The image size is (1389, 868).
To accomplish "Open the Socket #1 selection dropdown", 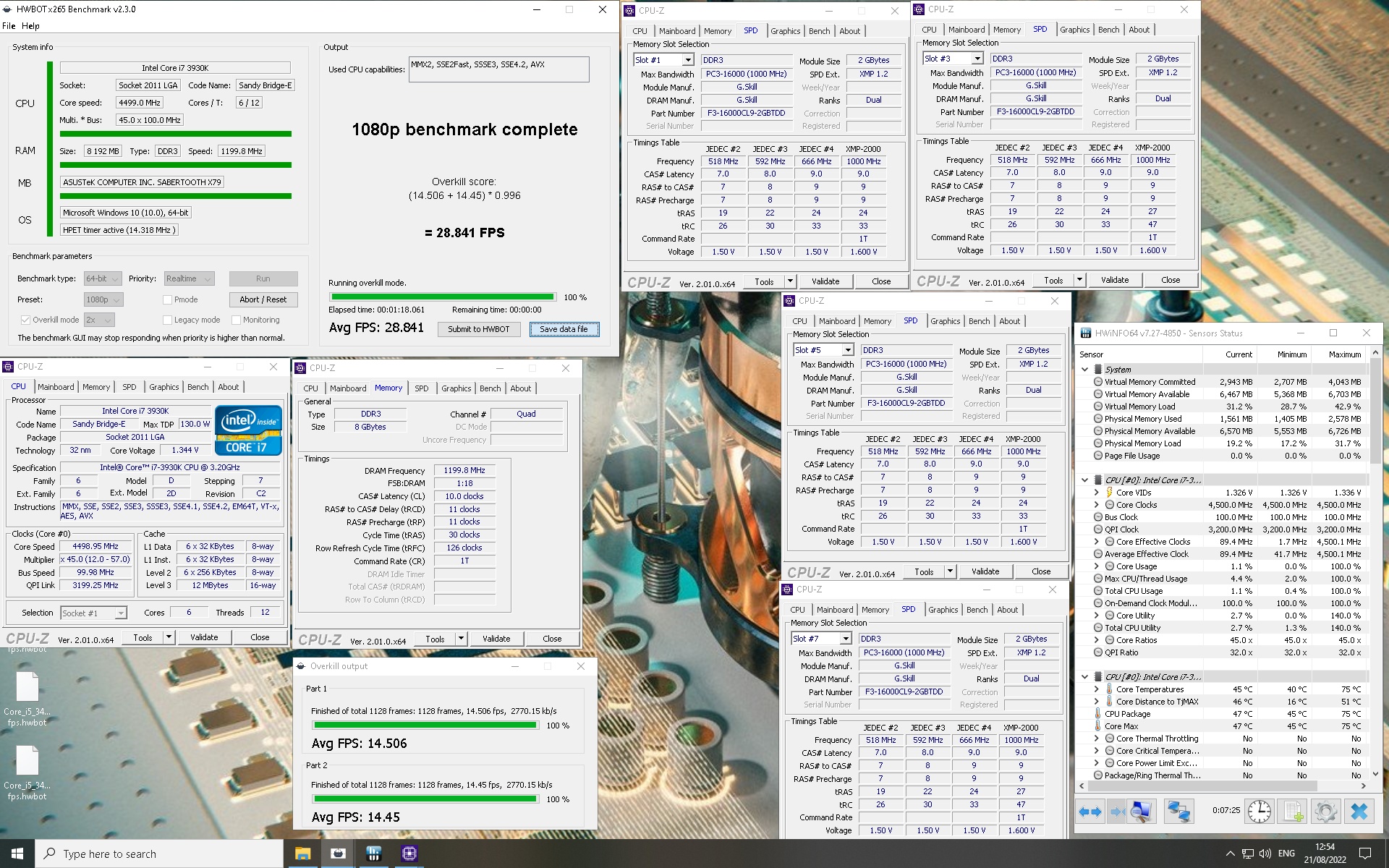I will 94,613.
